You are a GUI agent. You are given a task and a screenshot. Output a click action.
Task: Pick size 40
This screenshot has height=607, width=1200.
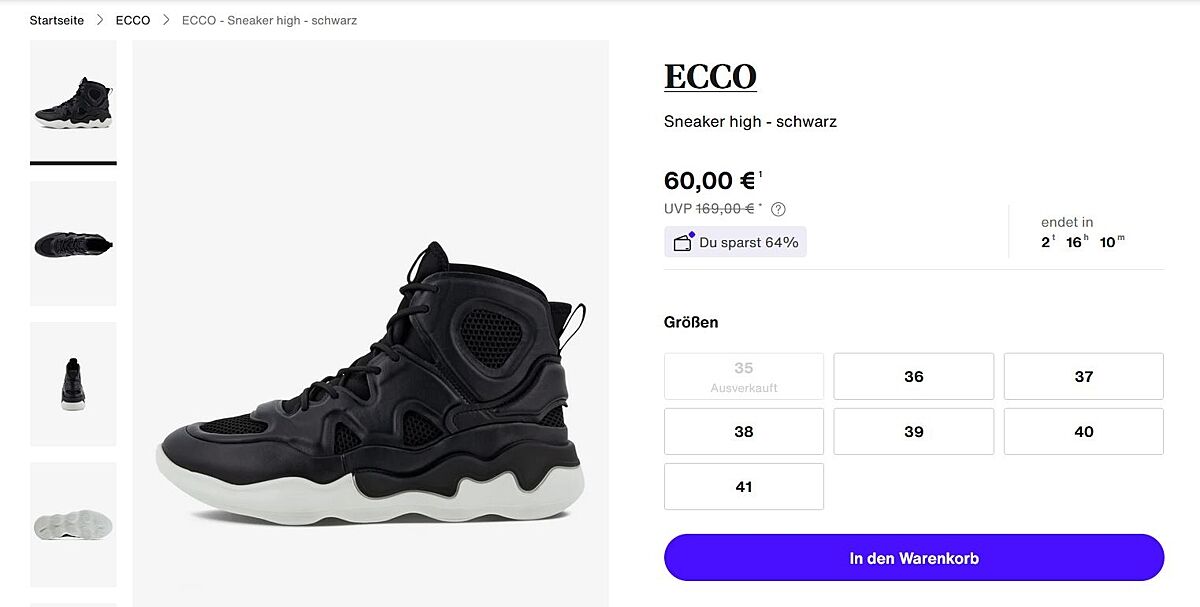click(1083, 431)
